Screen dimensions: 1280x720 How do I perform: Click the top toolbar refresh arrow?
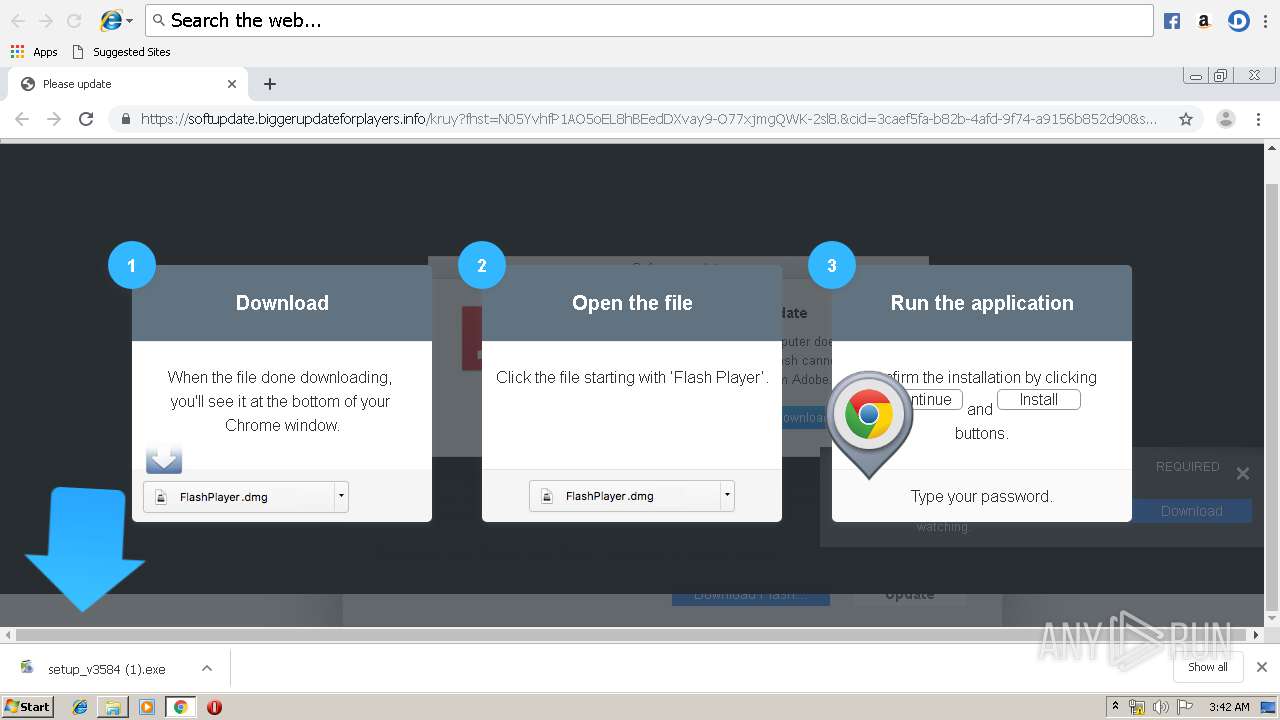(74, 20)
